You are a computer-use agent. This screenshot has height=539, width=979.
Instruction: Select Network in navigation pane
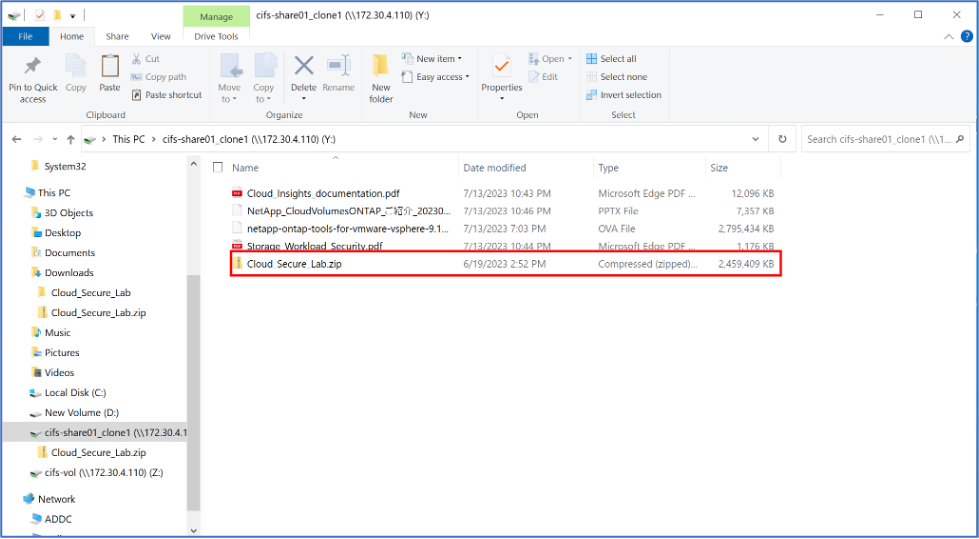point(56,499)
